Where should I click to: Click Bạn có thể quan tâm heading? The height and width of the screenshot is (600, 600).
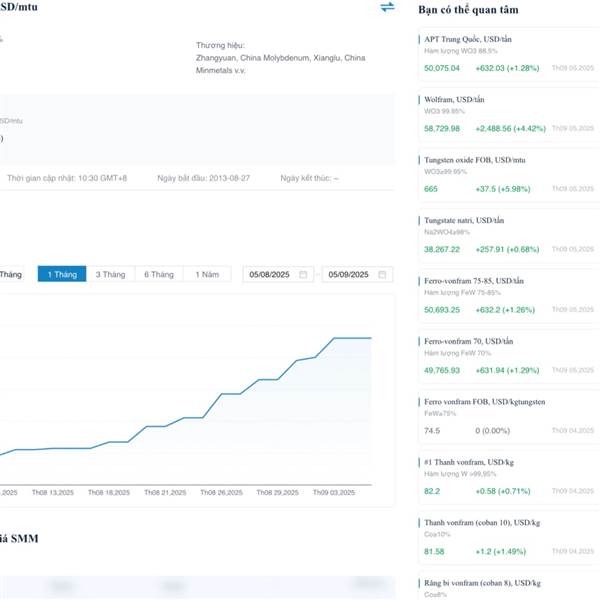468,10
